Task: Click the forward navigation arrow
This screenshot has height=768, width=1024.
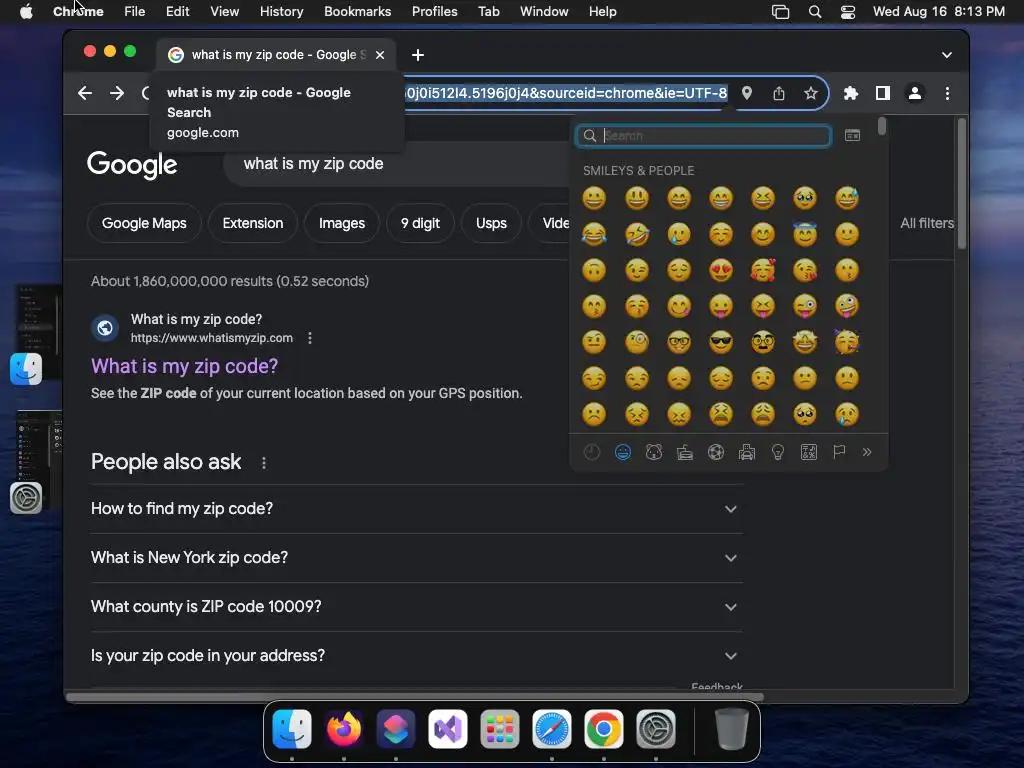Action: tap(117, 93)
